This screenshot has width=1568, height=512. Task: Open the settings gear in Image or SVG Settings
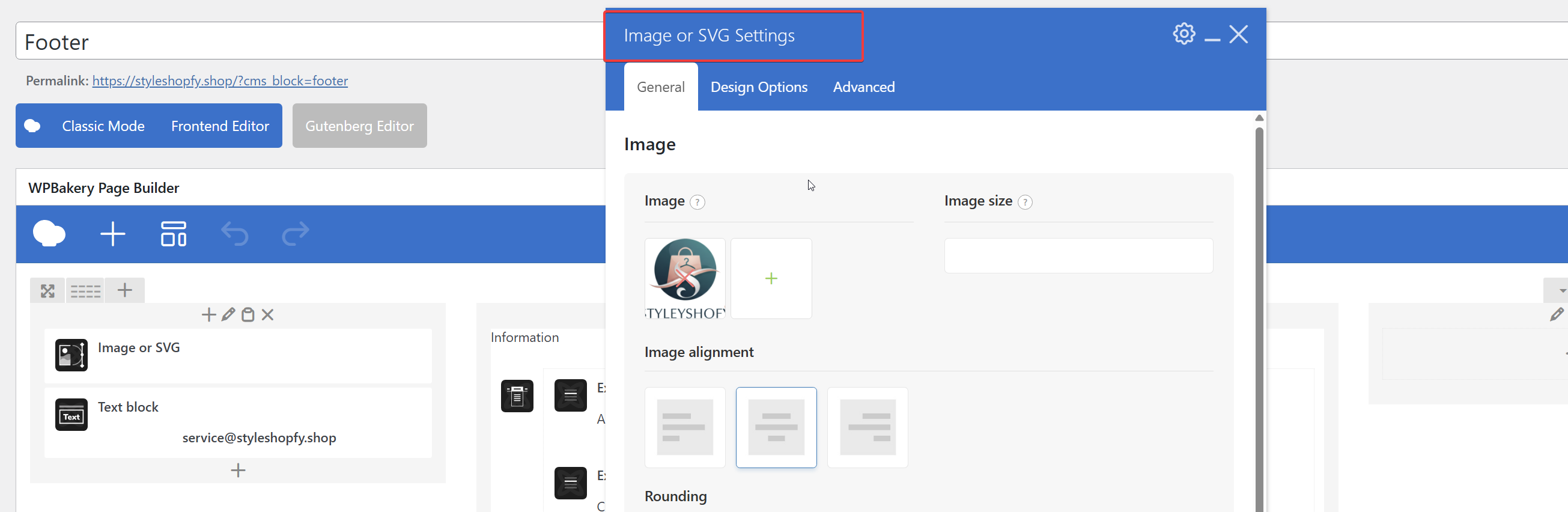[1184, 34]
